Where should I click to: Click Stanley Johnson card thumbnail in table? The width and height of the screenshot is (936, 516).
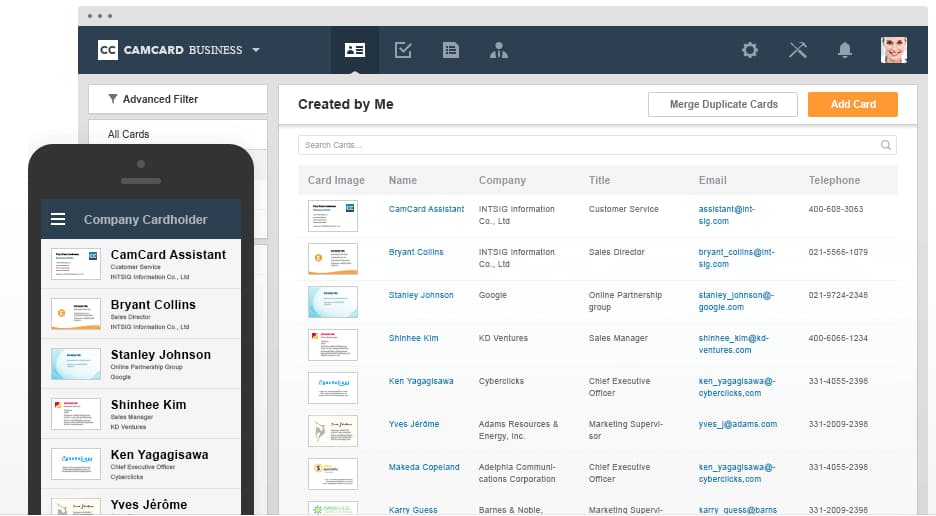click(332, 302)
